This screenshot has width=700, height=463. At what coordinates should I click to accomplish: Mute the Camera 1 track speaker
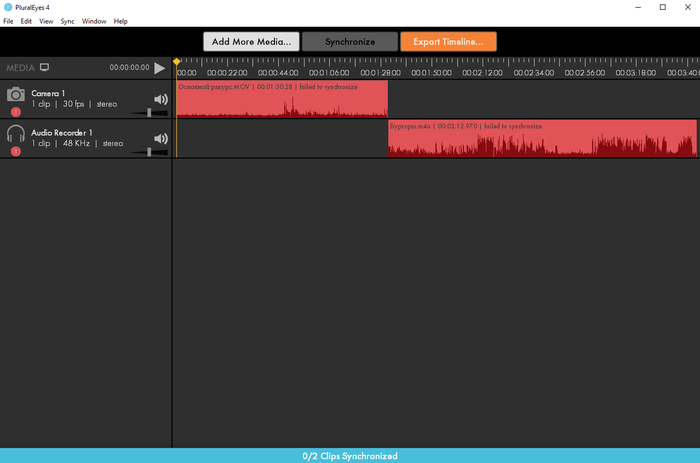(x=160, y=99)
